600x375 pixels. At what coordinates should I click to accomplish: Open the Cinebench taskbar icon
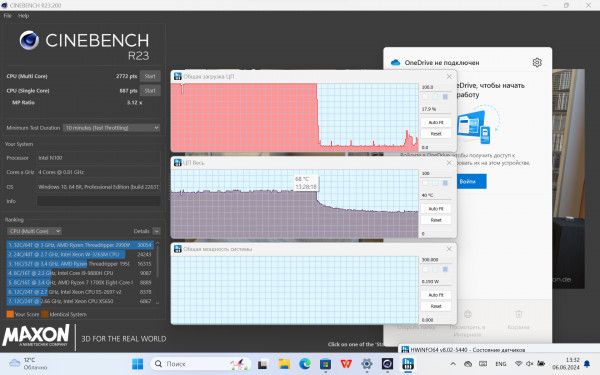pos(387,364)
